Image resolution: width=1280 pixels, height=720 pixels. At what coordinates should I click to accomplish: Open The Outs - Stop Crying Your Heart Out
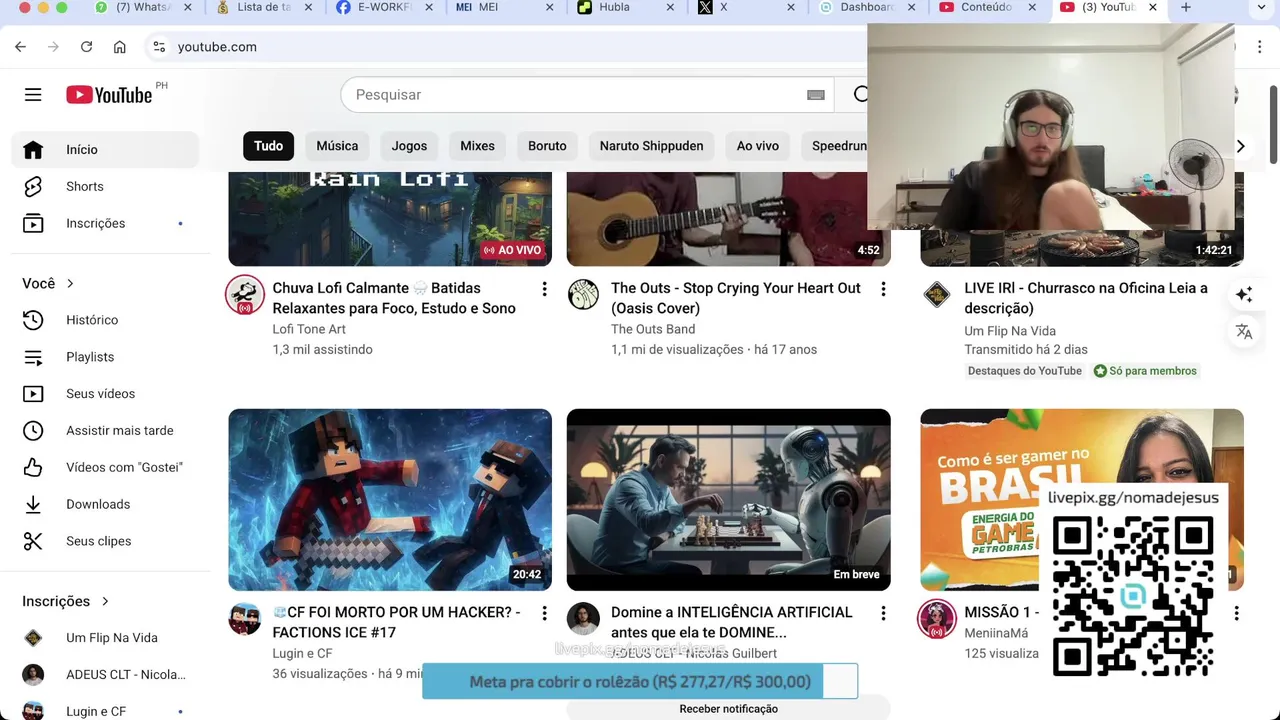coord(736,298)
